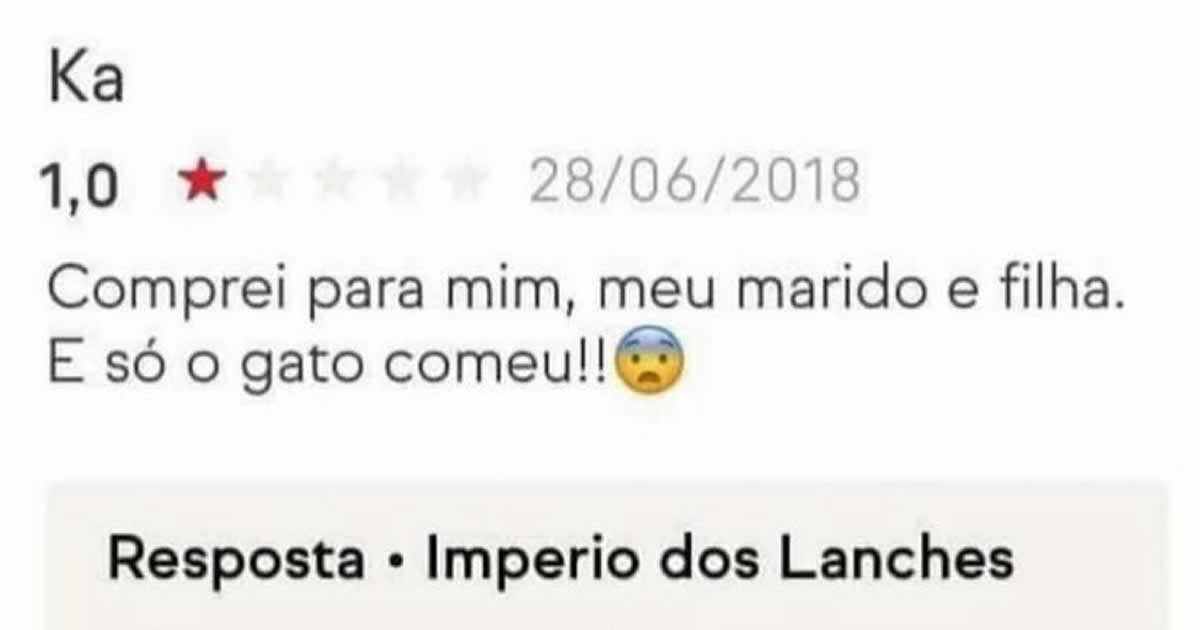Click the fearful face emoji
The width and height of the screenshot is (1200, 630).
[650, 364]
